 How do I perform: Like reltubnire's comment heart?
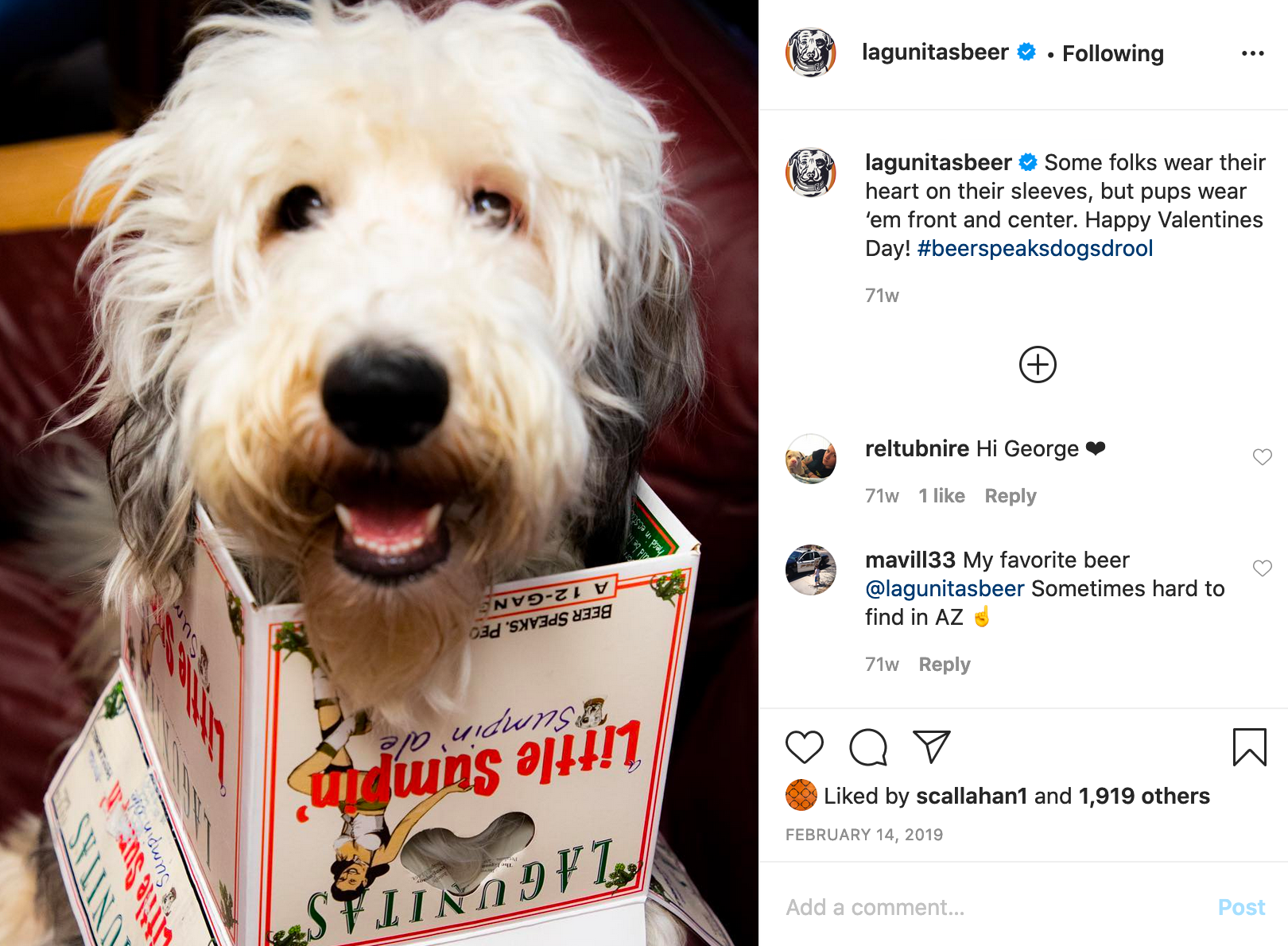pos(1262,457)
